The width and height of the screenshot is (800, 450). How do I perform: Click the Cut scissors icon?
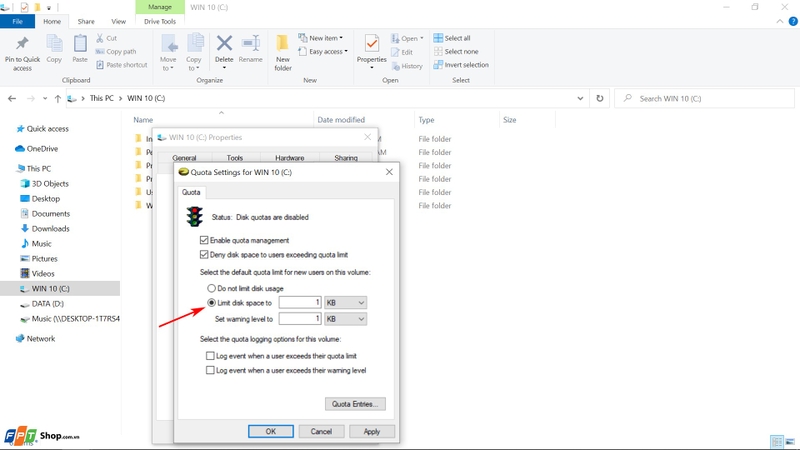click(x=100, y=38)
